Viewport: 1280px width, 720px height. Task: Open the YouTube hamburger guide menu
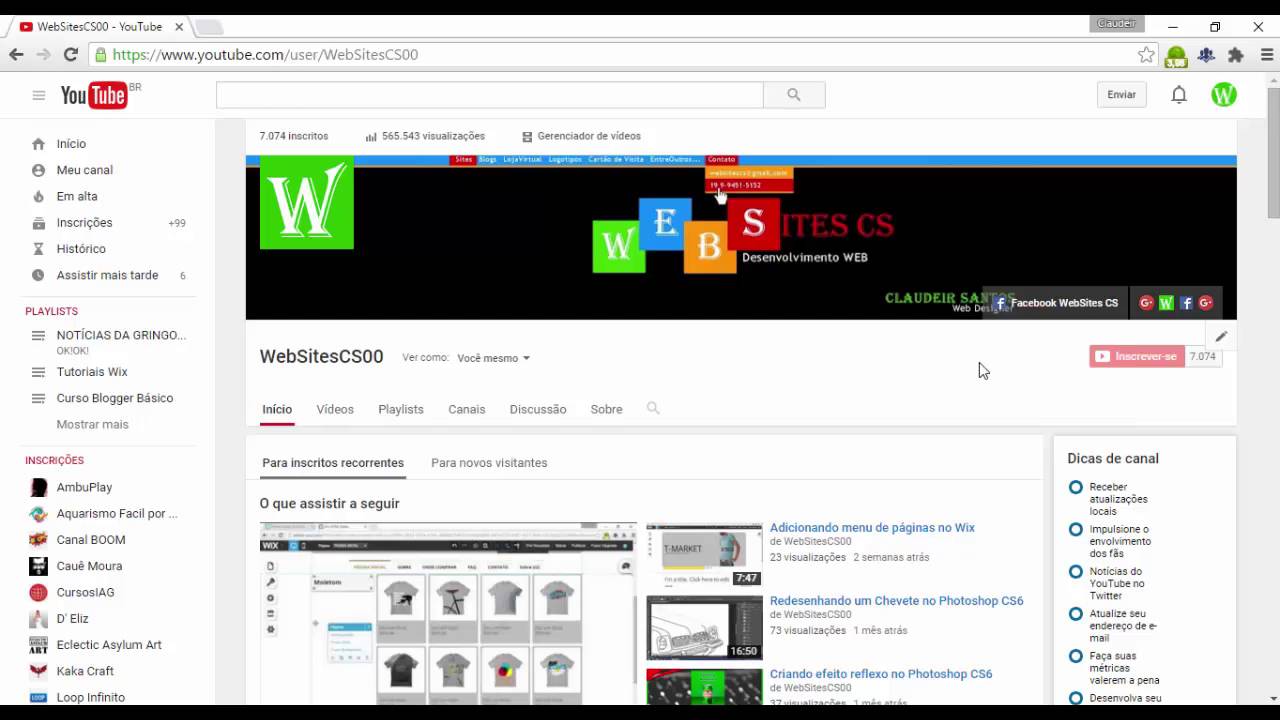coord(38,95)
